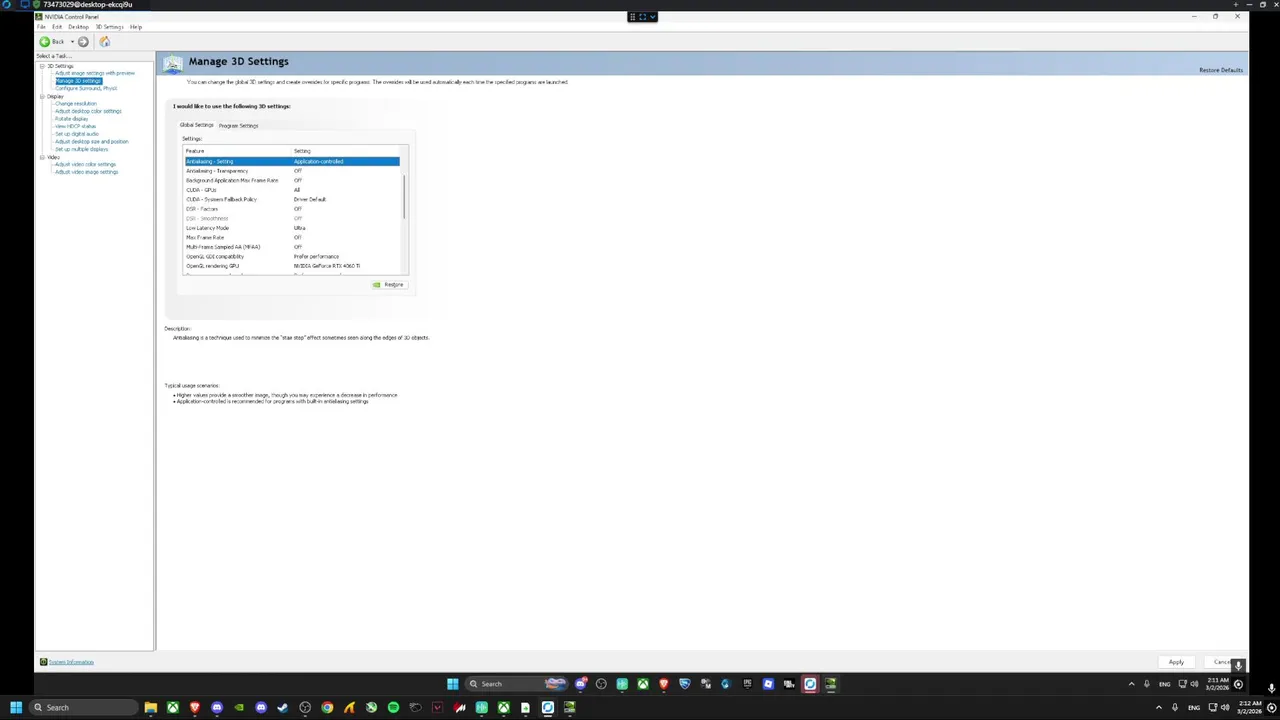Open the Desktop menu

click(78, 27)
